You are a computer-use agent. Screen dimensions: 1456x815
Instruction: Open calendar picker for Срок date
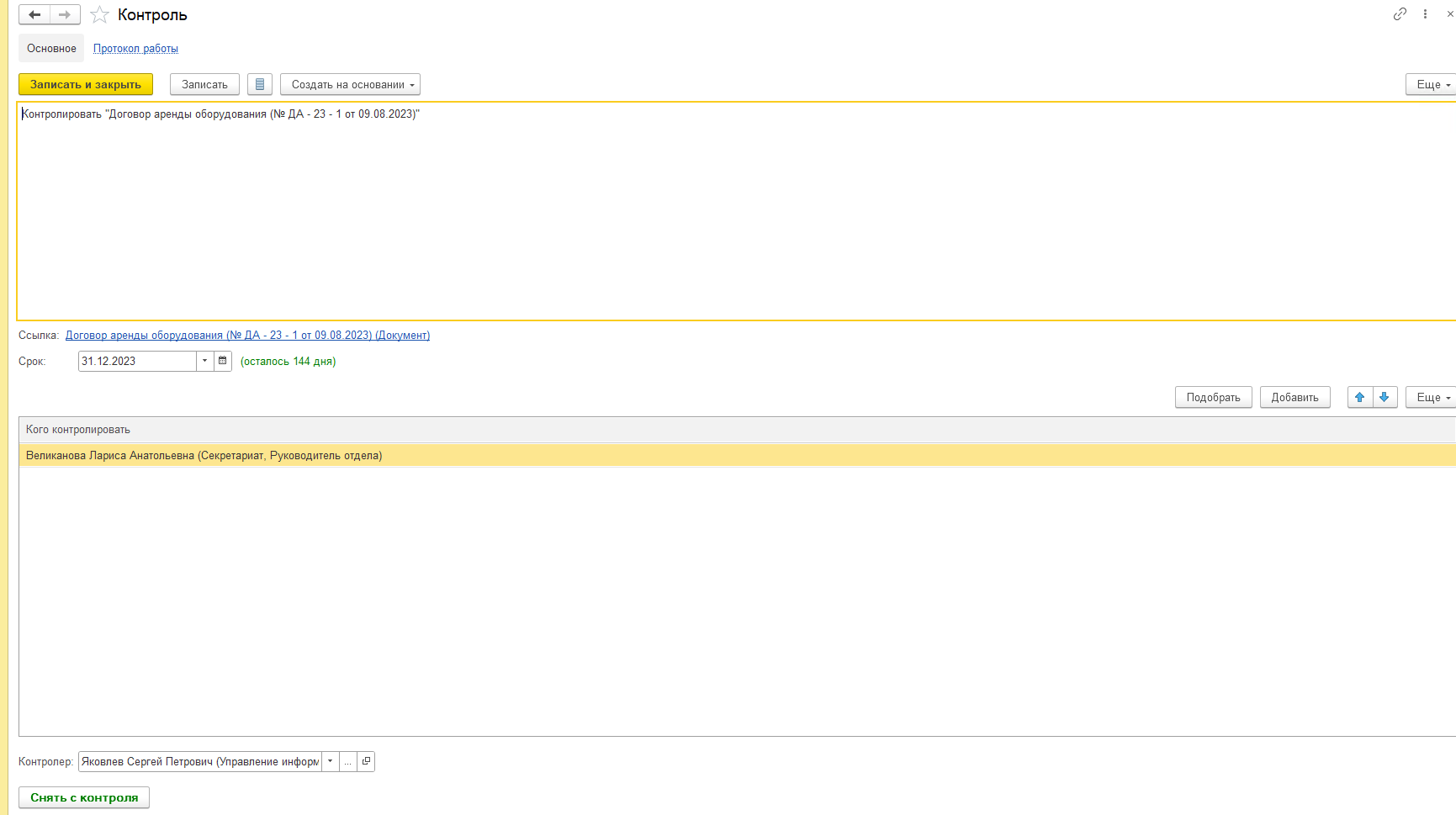[x=223, y=361]
